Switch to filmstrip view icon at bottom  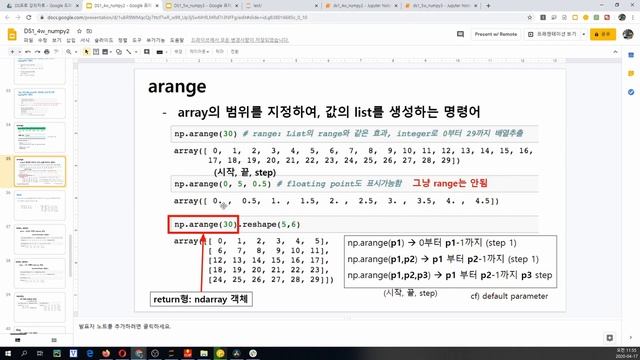coord(18,340)
